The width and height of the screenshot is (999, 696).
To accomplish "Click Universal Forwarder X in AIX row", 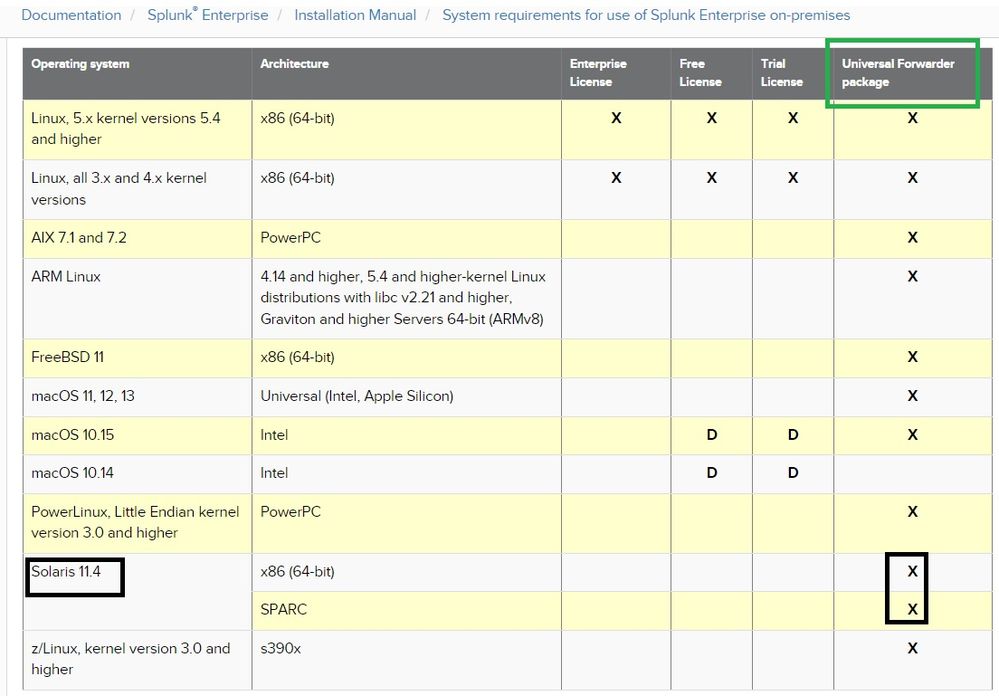I will click(912, 238).
